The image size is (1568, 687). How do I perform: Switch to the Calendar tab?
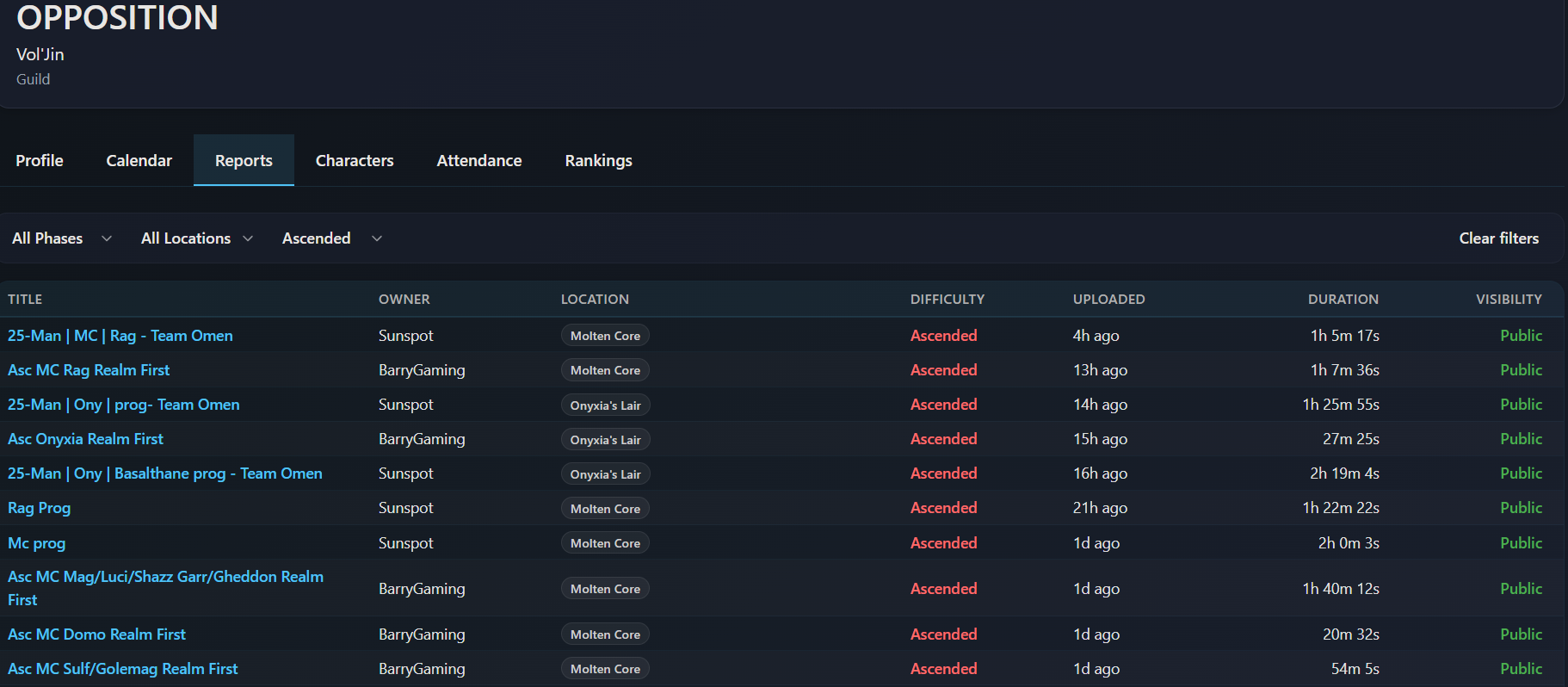[139, 160]
